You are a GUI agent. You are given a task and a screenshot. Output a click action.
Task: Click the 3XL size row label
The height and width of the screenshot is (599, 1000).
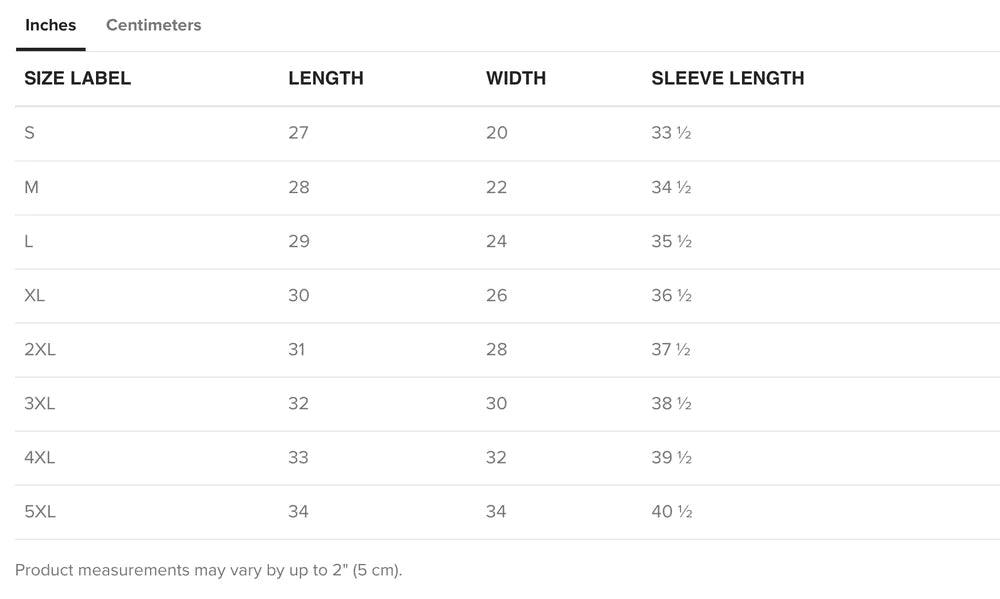(x=40, y=403)
